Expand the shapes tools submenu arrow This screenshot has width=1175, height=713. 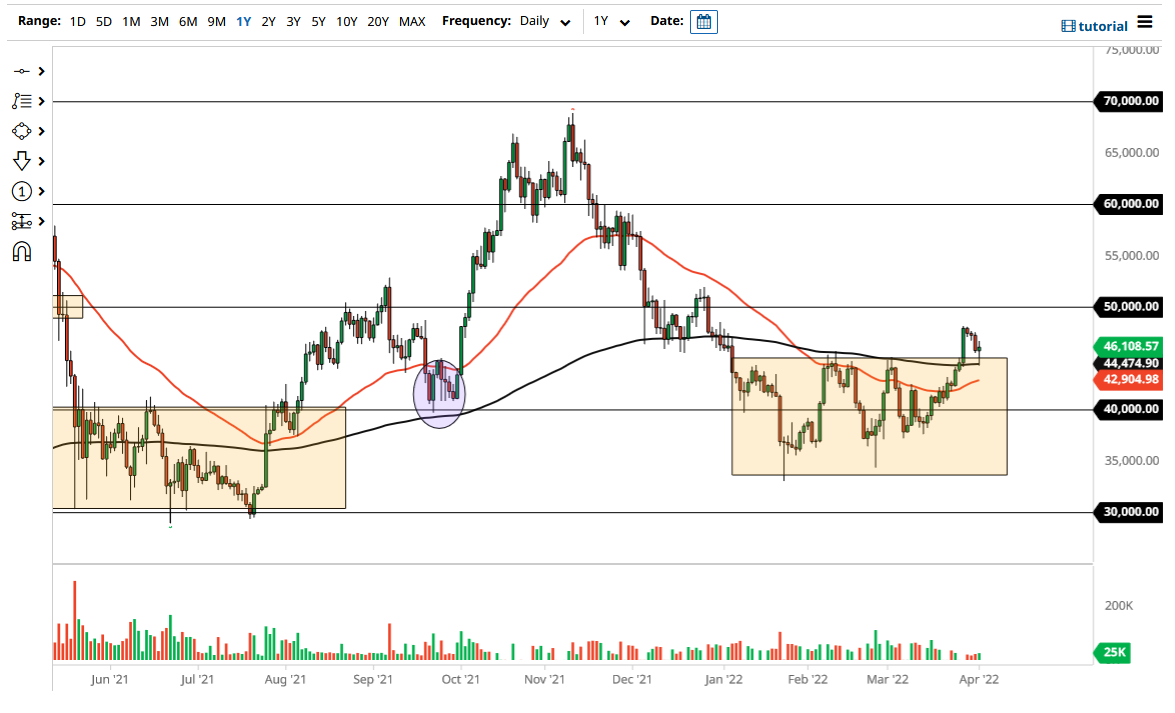pos(42,131)
